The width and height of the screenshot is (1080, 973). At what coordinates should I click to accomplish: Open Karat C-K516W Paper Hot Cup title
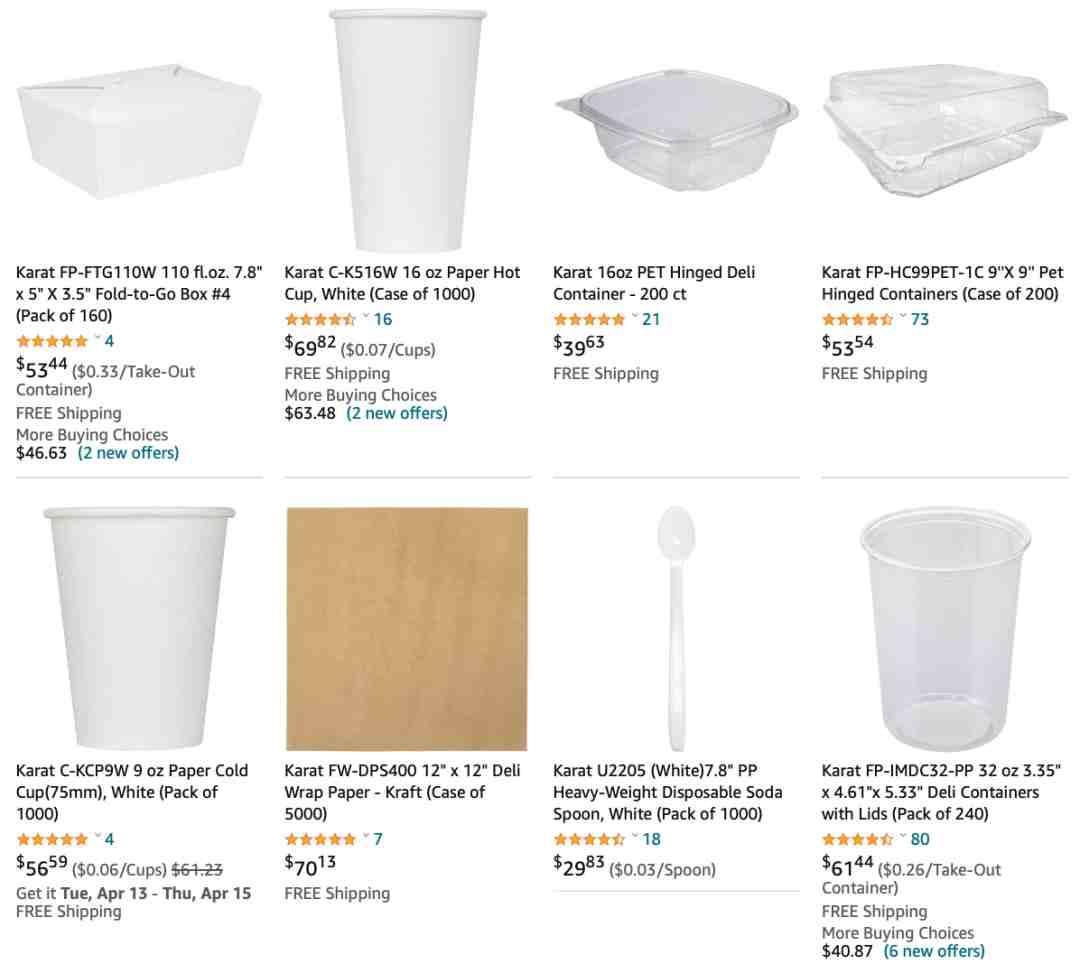tap(402, 283)
